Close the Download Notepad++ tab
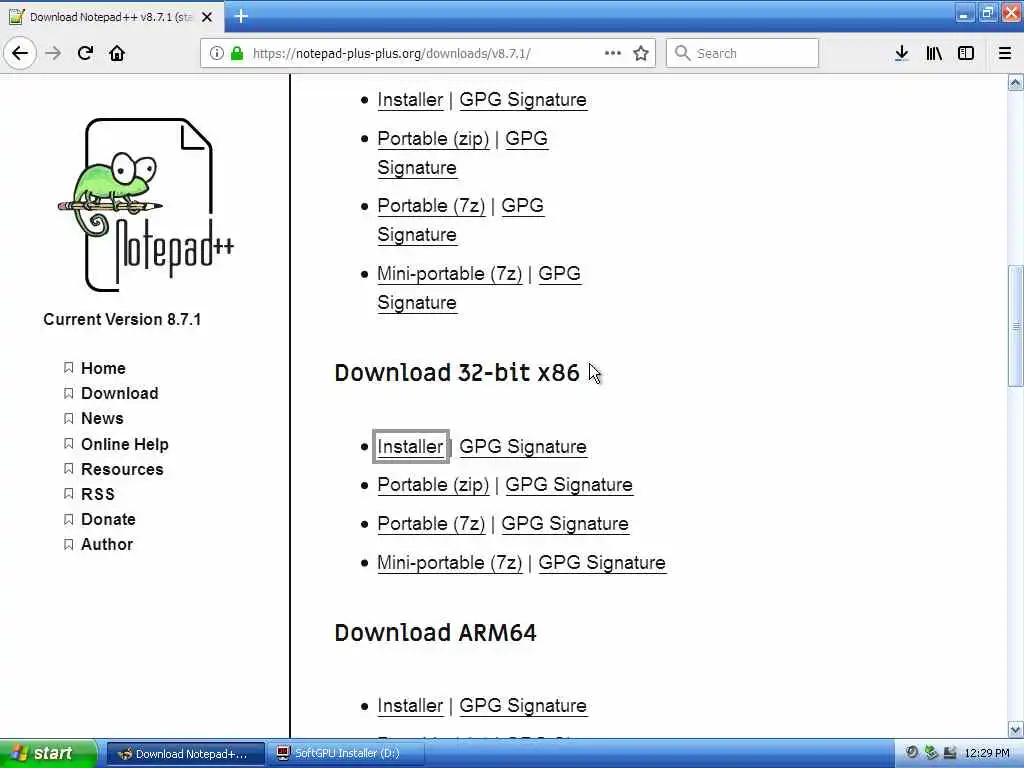 tap(207, 17)
